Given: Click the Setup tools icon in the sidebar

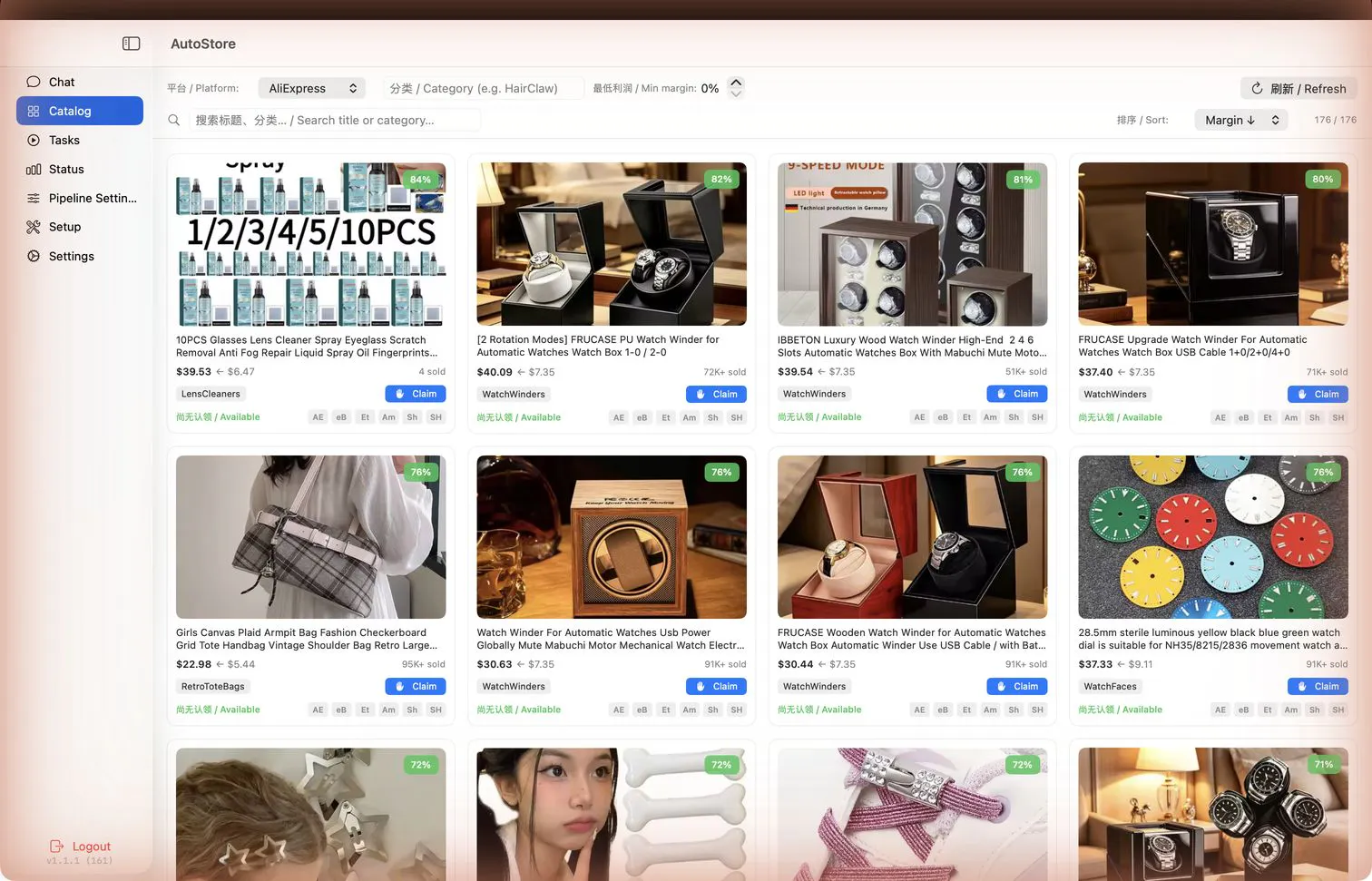Looking at the screenshot, I should [x=34, y=227].
